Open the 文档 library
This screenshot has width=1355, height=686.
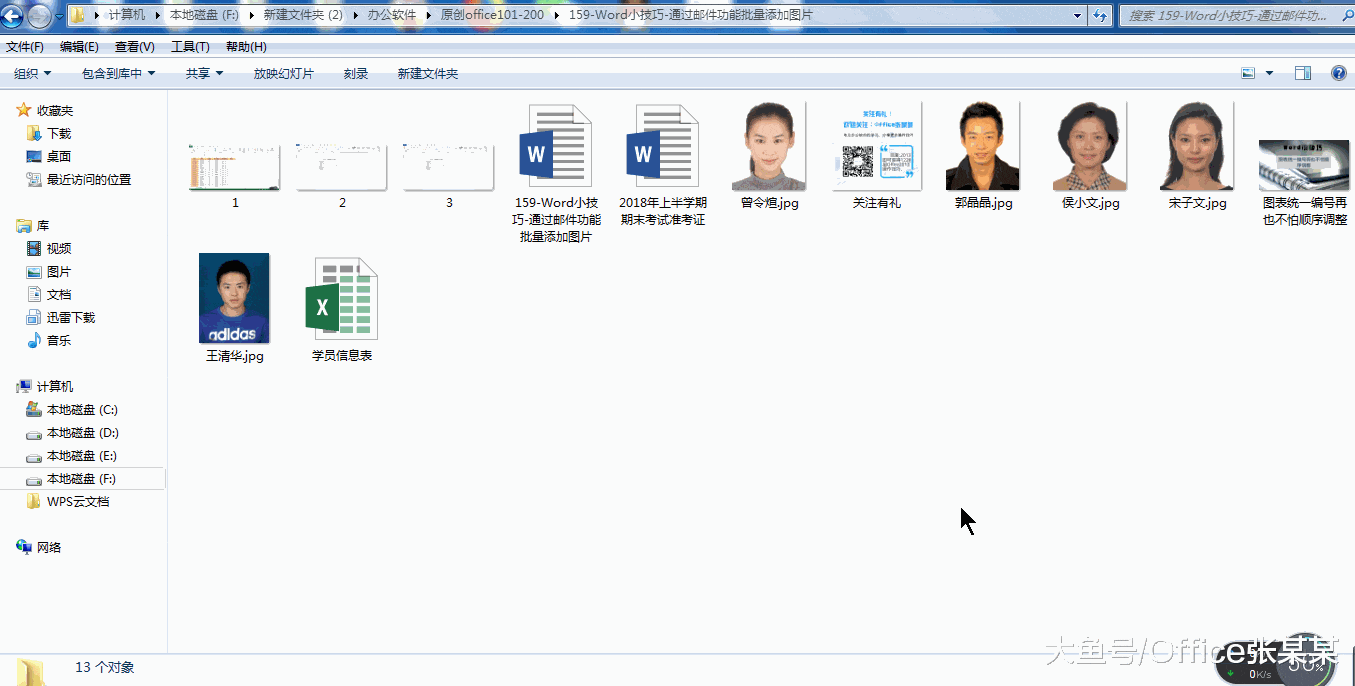click(x=59, y=294)
